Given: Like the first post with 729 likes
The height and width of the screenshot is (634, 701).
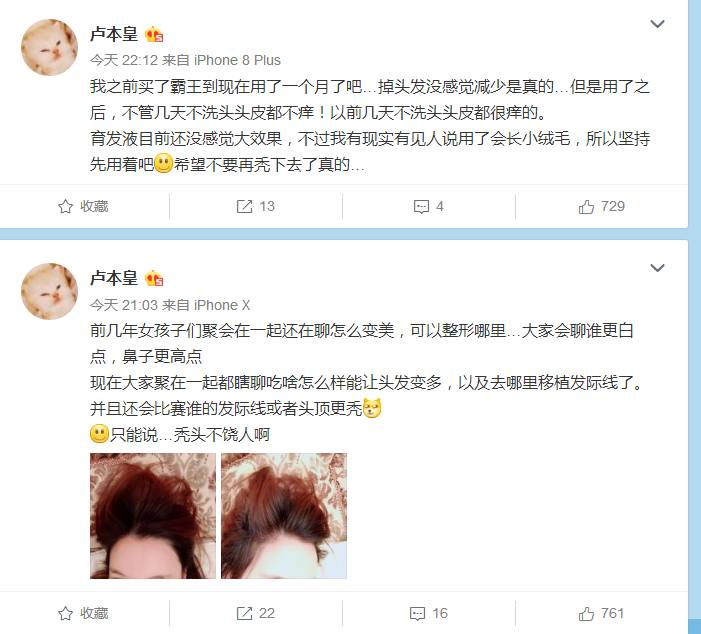Looking at the screenshot, I should 586,207.
